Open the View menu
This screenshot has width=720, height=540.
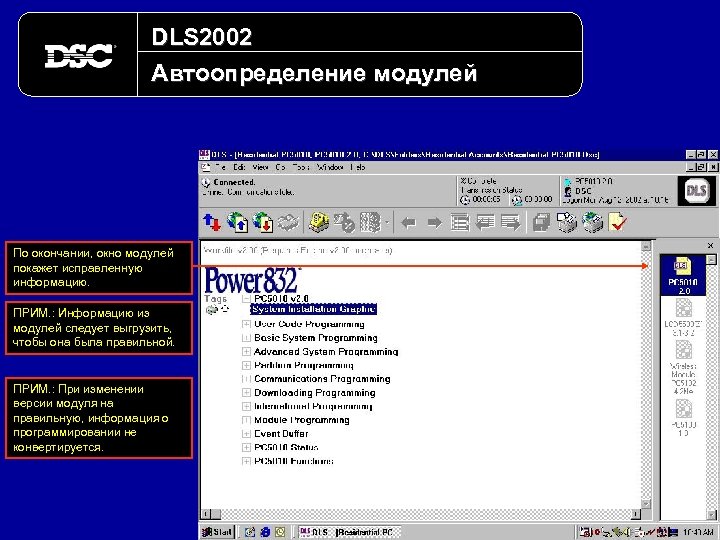260,167
